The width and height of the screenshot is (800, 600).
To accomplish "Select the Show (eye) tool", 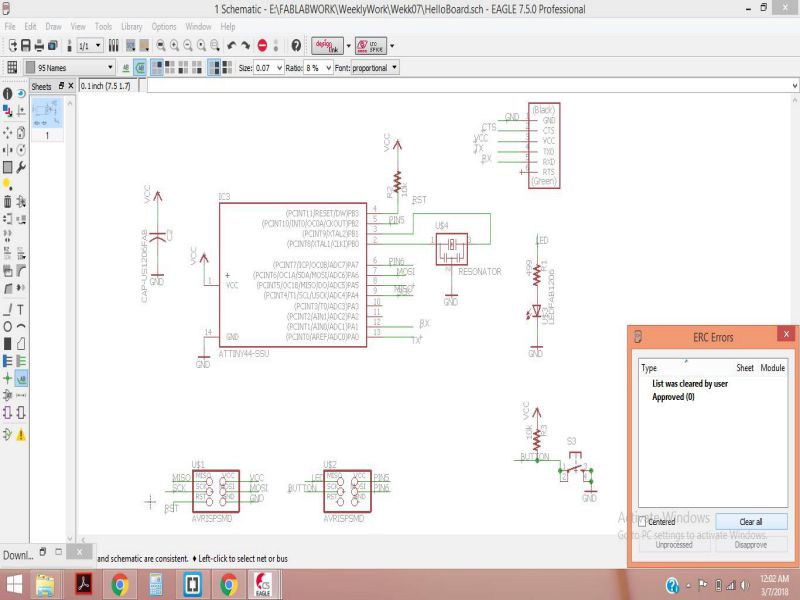I will [21, 94].
